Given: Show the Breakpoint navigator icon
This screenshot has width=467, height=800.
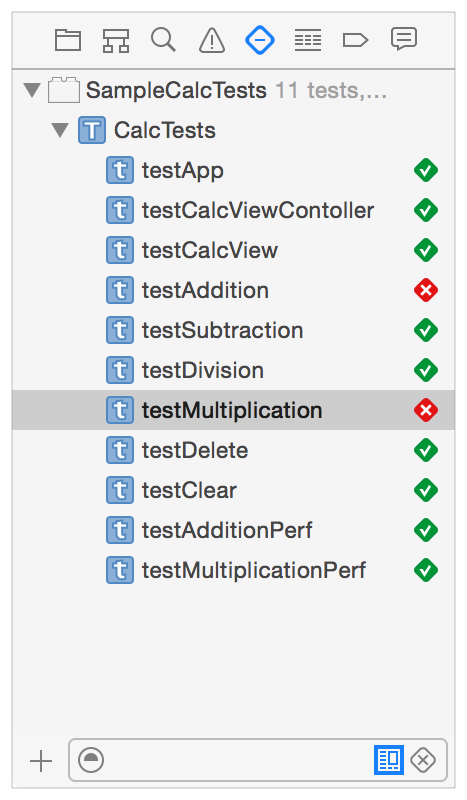Looking at the screenshot, I should point(355,40).
